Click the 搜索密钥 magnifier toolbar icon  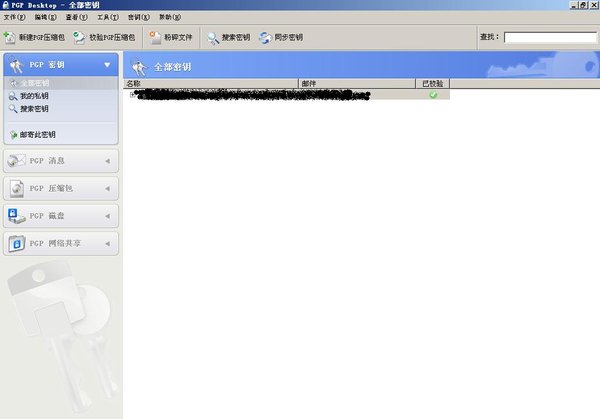pos(213,37)
